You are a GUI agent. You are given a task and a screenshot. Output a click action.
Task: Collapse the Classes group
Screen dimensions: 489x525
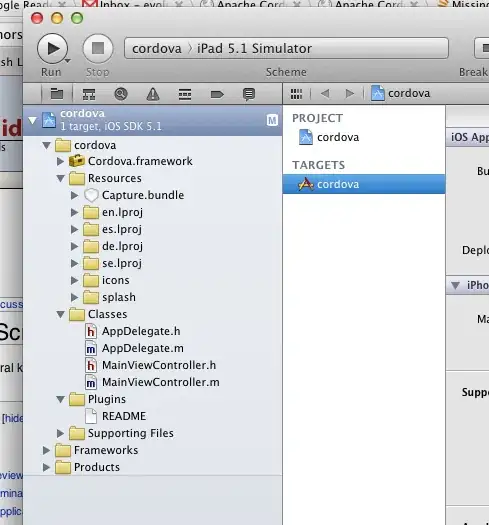coord(61,314)
